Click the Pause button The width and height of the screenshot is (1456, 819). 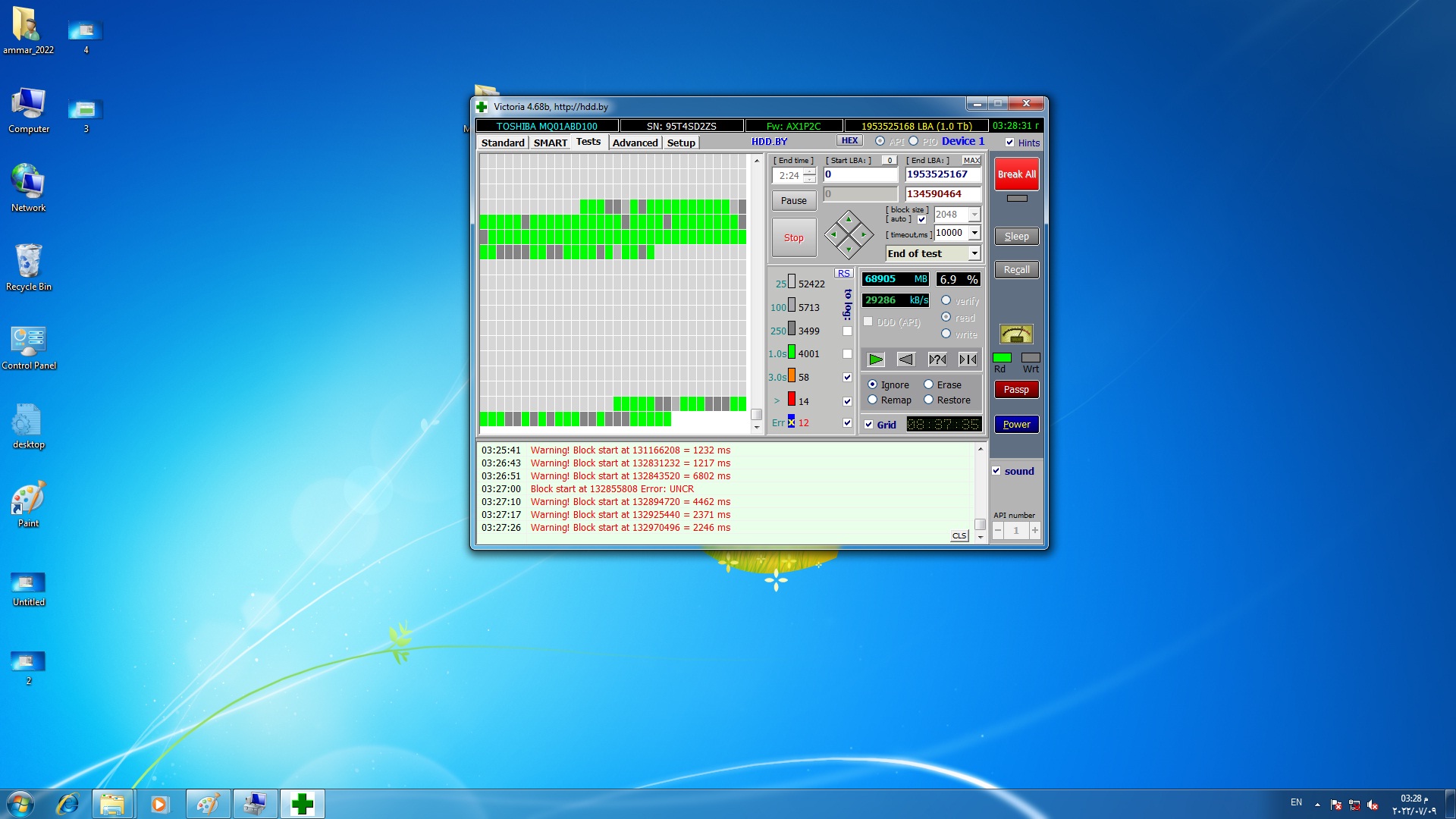(x=794, y=200)
